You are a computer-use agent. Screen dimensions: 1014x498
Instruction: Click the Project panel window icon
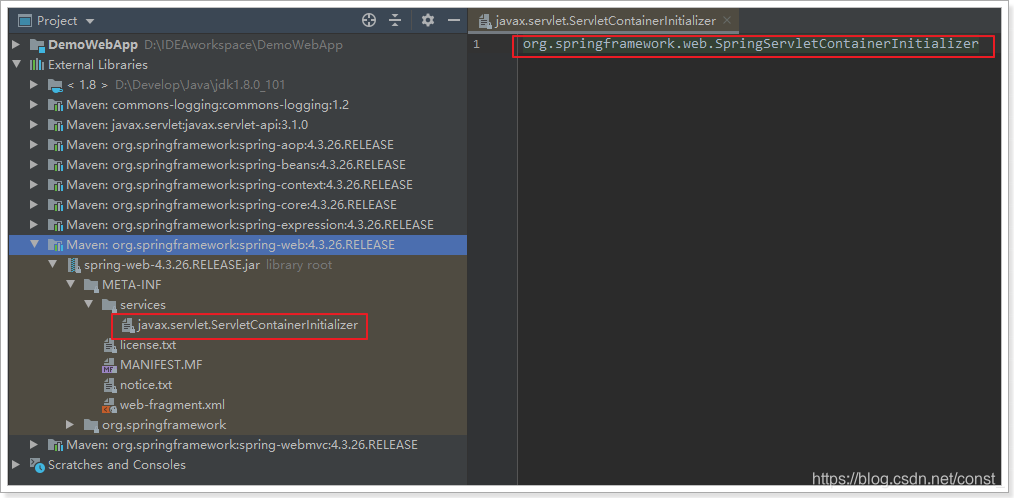(x=25, y=21)
